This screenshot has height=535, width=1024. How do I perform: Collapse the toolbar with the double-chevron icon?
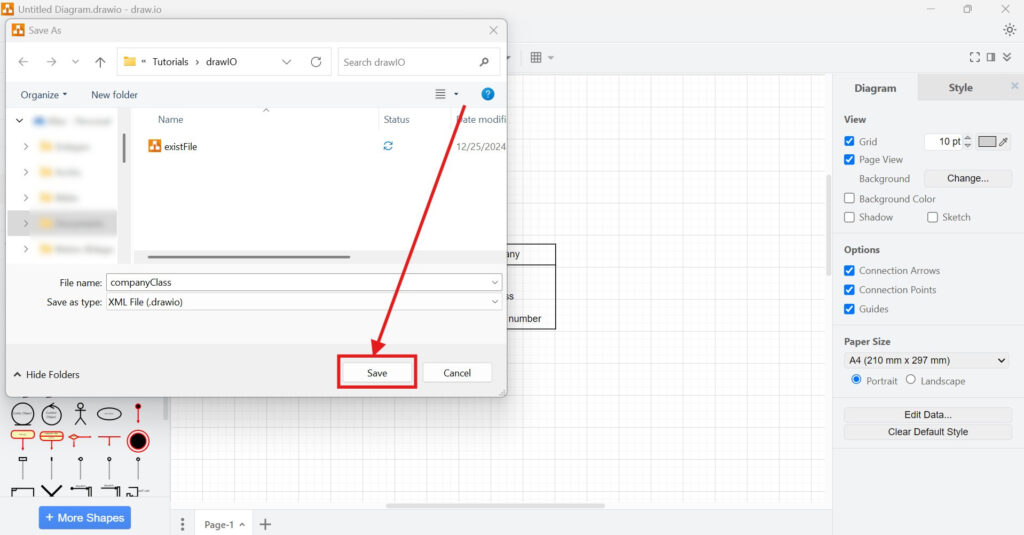(1007, 58)
